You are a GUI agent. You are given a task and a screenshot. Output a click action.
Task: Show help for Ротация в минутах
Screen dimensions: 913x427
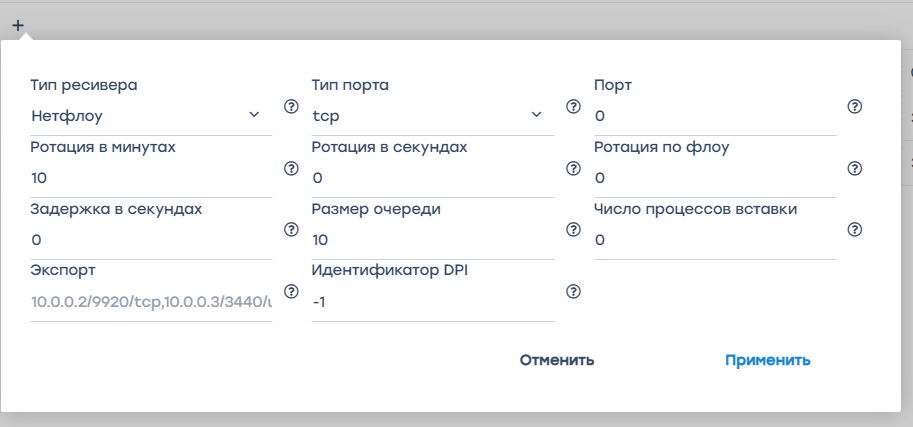point(292,168)
